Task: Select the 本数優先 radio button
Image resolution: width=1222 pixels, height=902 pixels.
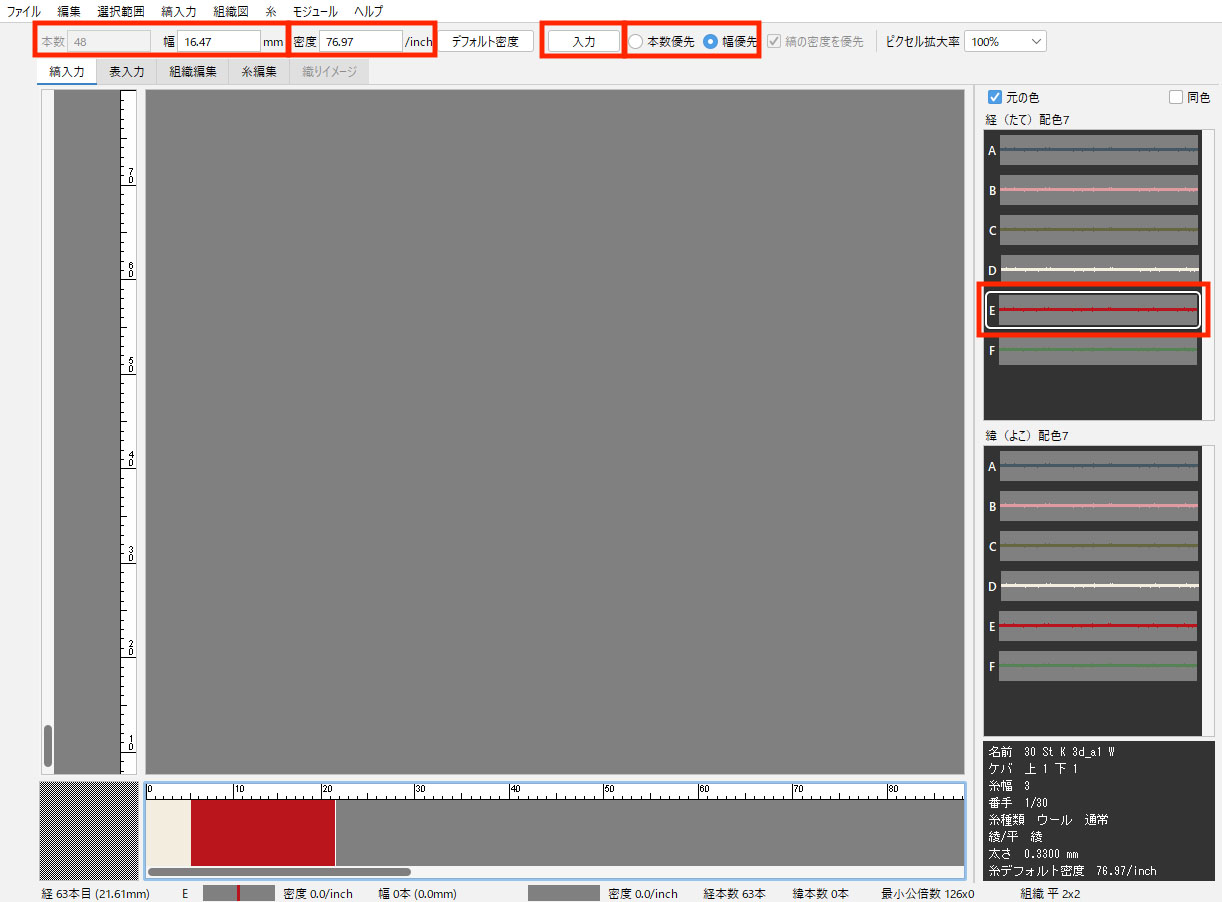Action: pyautogui.click(x=636, y=42)
